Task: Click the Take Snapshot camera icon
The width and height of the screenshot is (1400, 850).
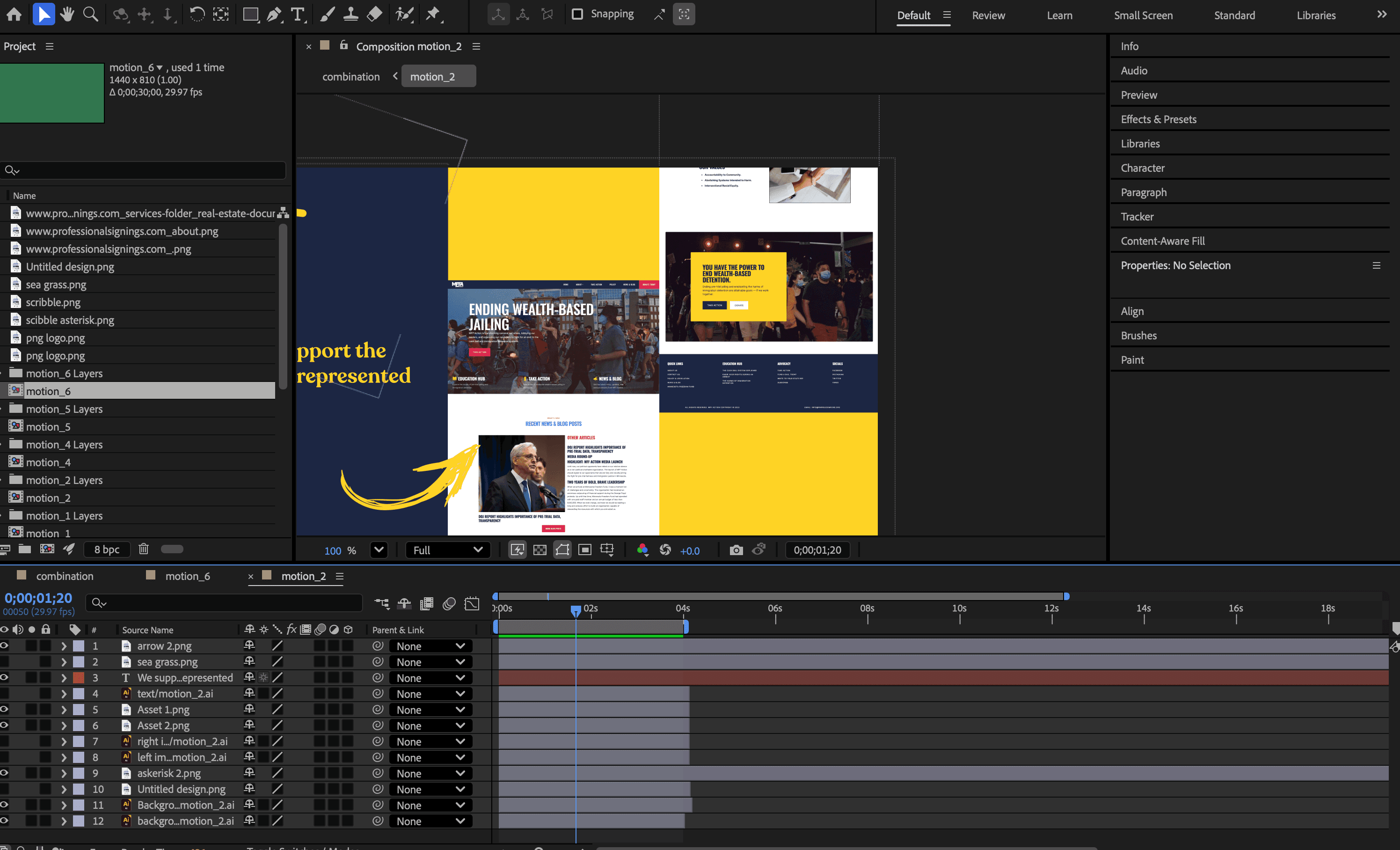Action: [736, 550]
